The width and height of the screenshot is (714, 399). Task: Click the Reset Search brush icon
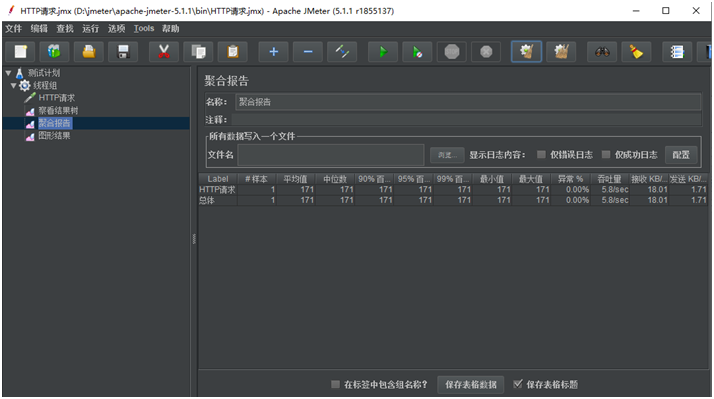(x=637, y=52)
